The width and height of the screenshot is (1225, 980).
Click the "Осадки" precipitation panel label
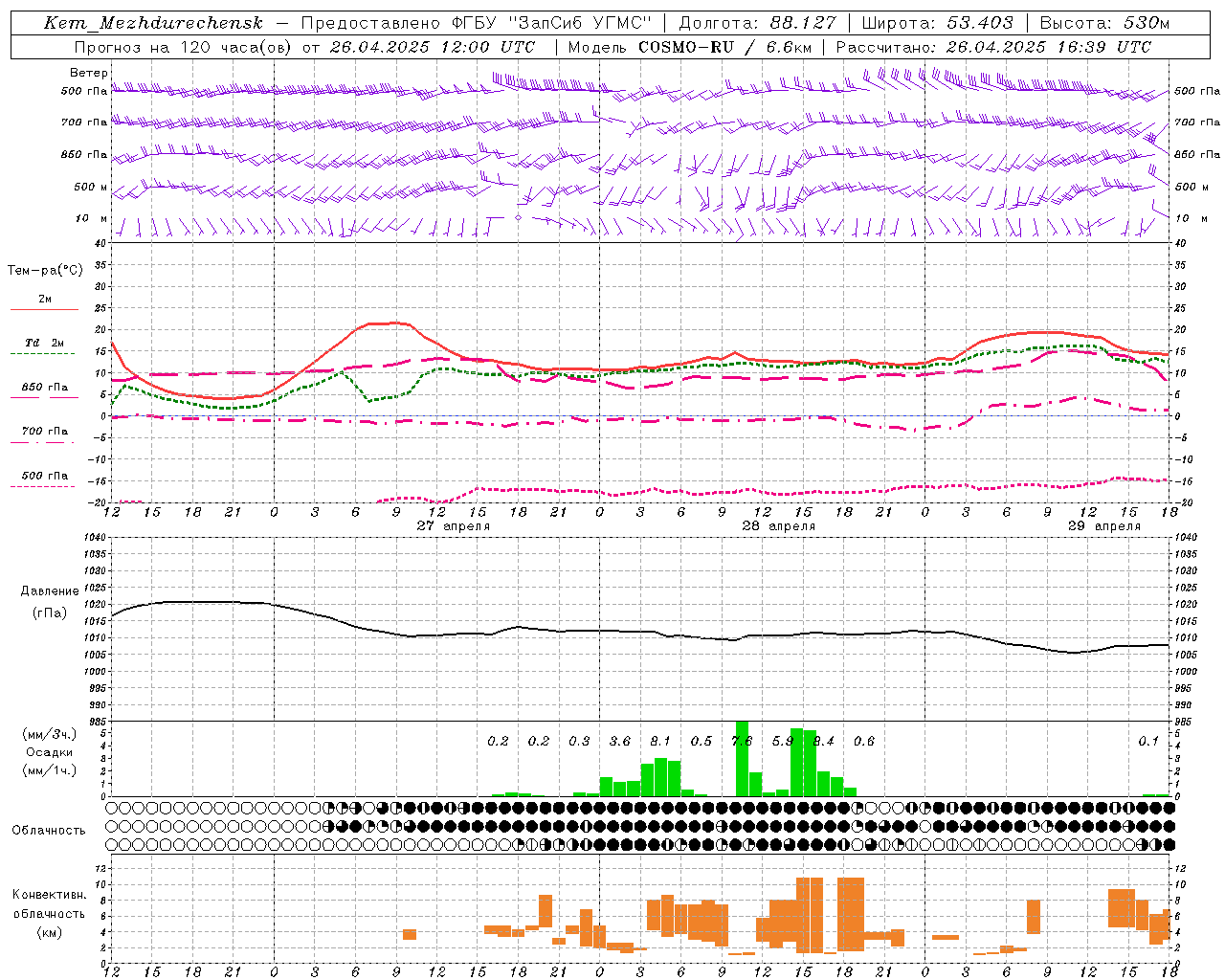[49, 752]
